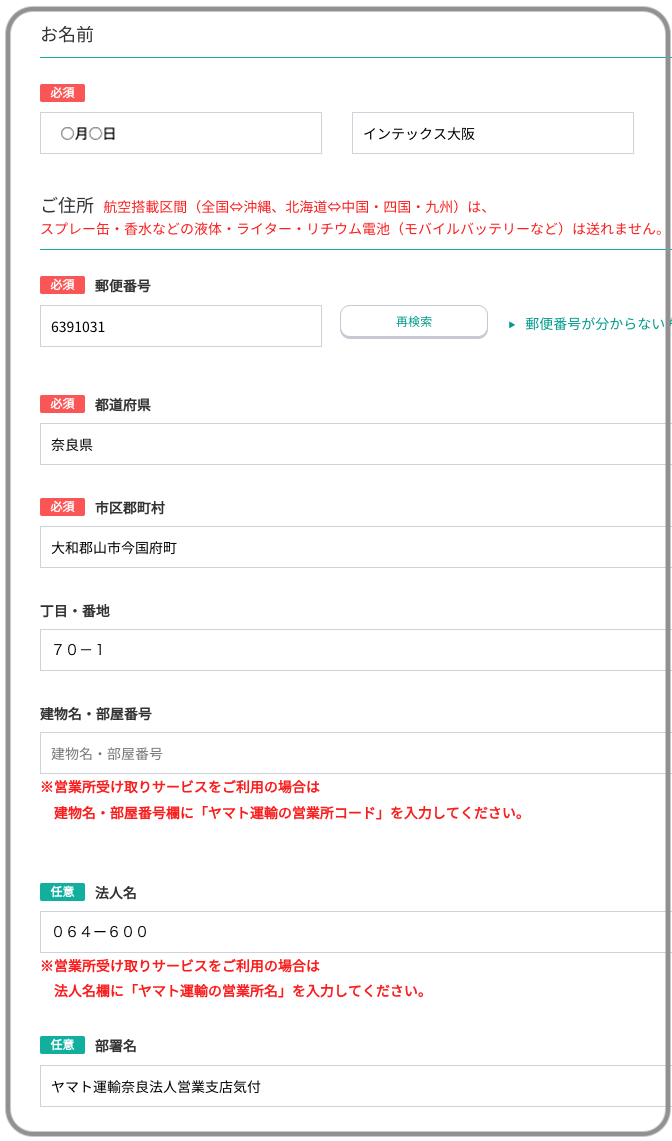Viewport: 672px width, 1141px height.
Task: Click the ご住所 section heading
Action: (67, 206)
